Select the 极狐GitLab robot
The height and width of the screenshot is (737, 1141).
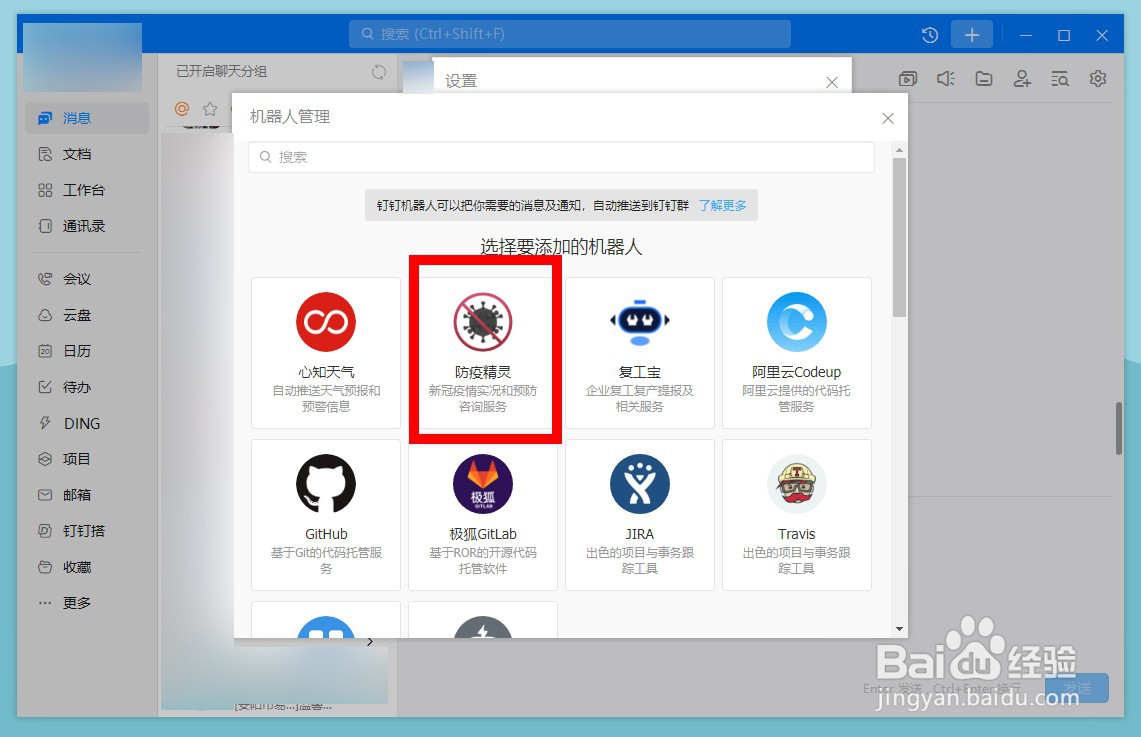[x=483, y=515]
